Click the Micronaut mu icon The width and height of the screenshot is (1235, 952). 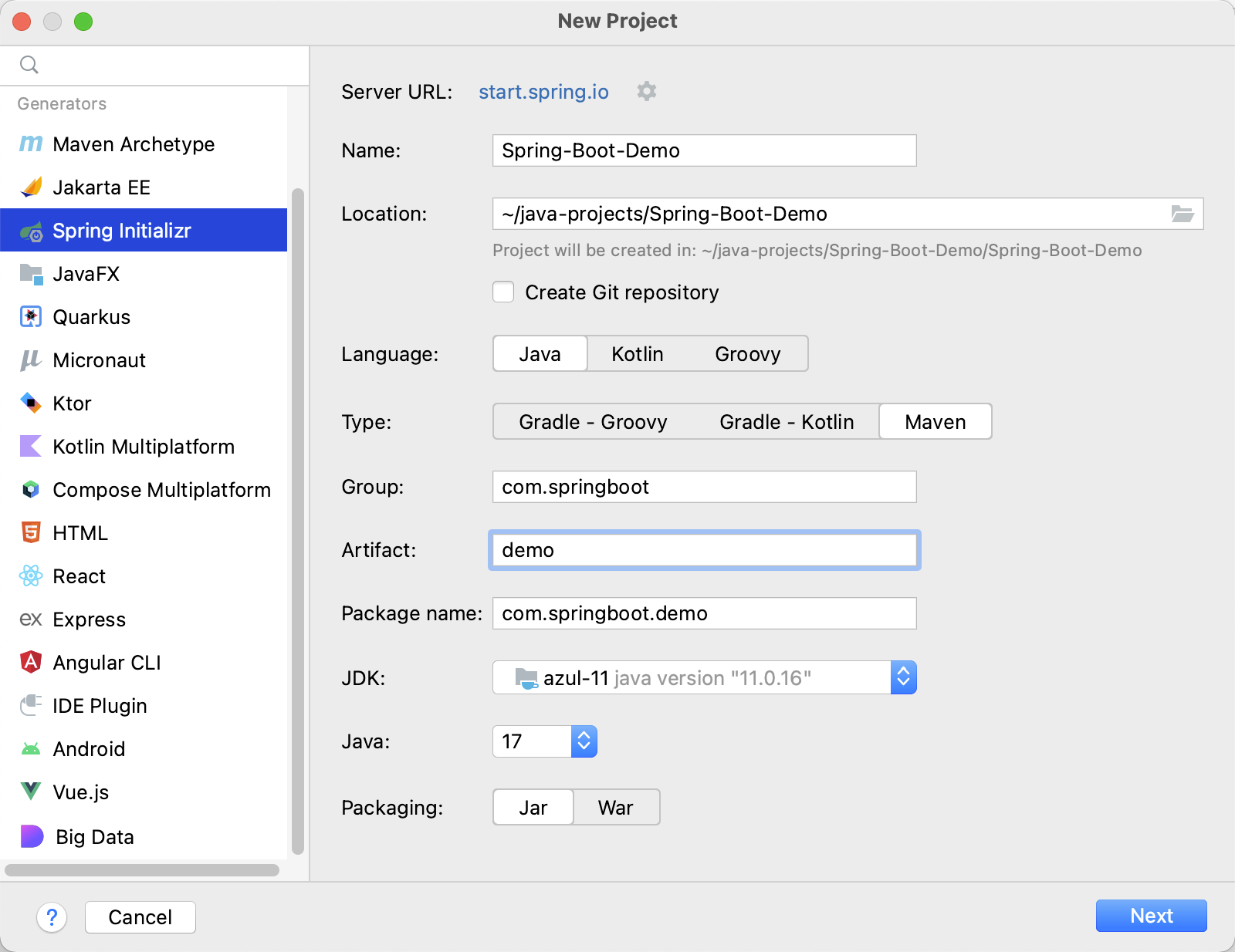(x=31, y=360)
